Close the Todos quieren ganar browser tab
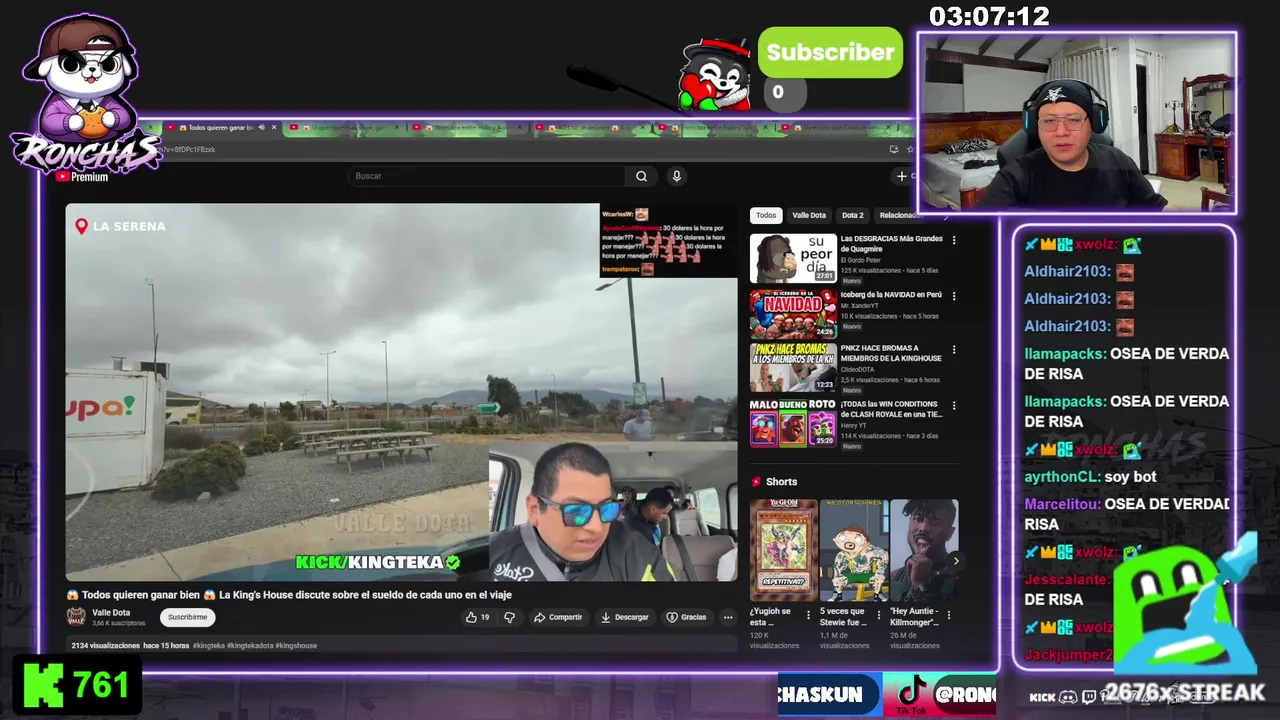 click(273, 128)
